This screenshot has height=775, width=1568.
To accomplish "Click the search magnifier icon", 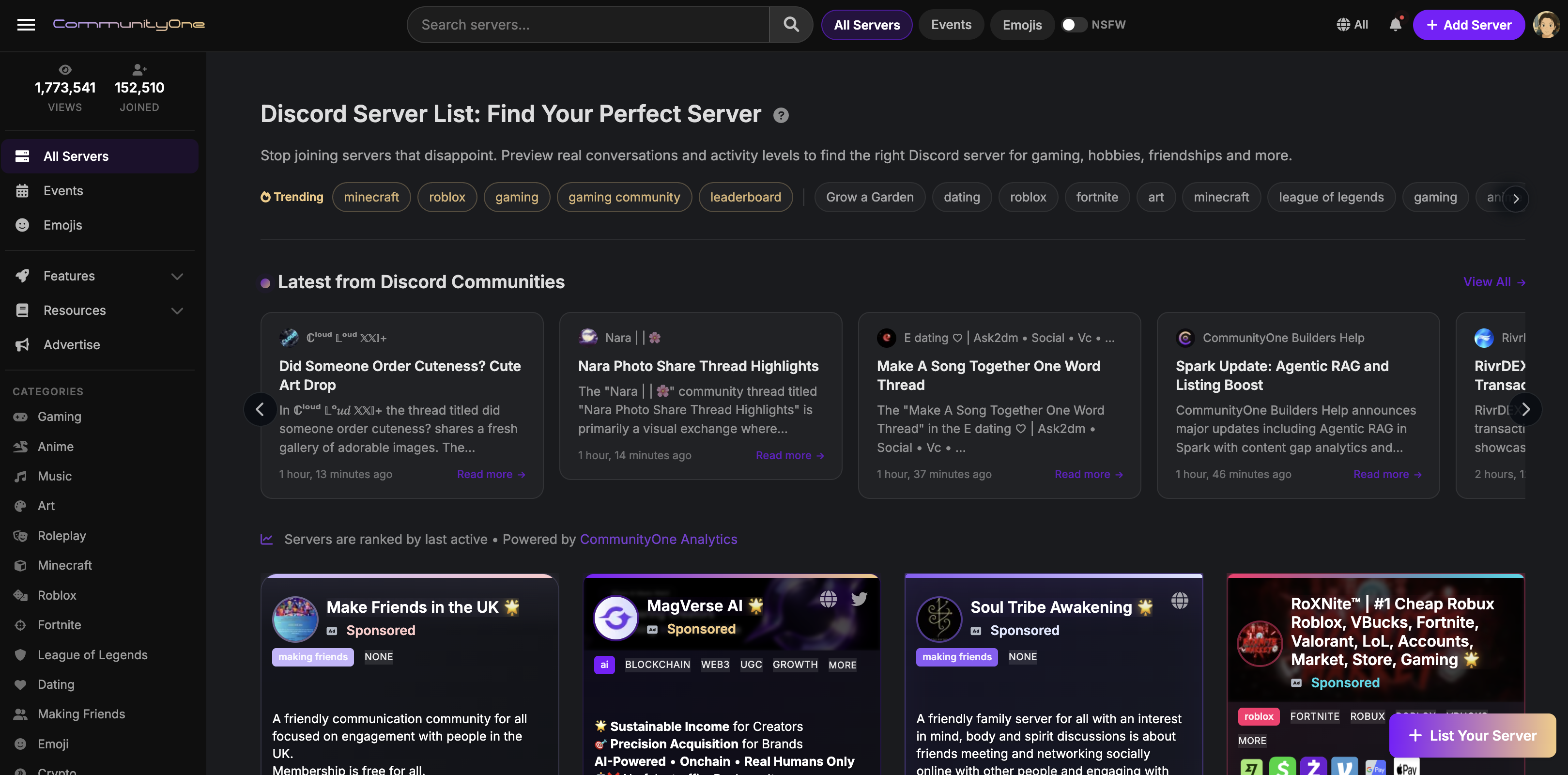I will [791, 24].
